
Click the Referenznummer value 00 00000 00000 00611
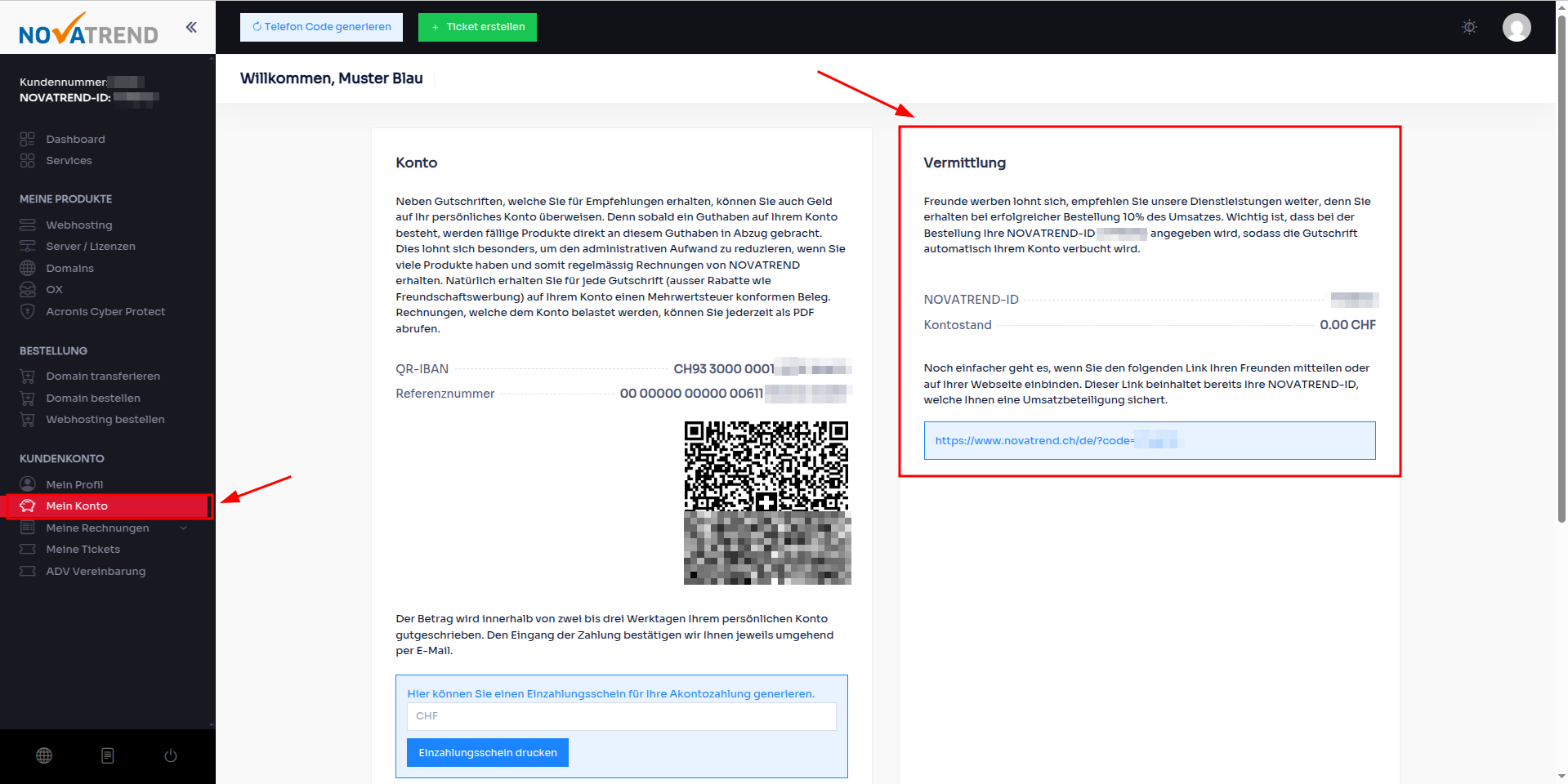(x=691, y=394)
